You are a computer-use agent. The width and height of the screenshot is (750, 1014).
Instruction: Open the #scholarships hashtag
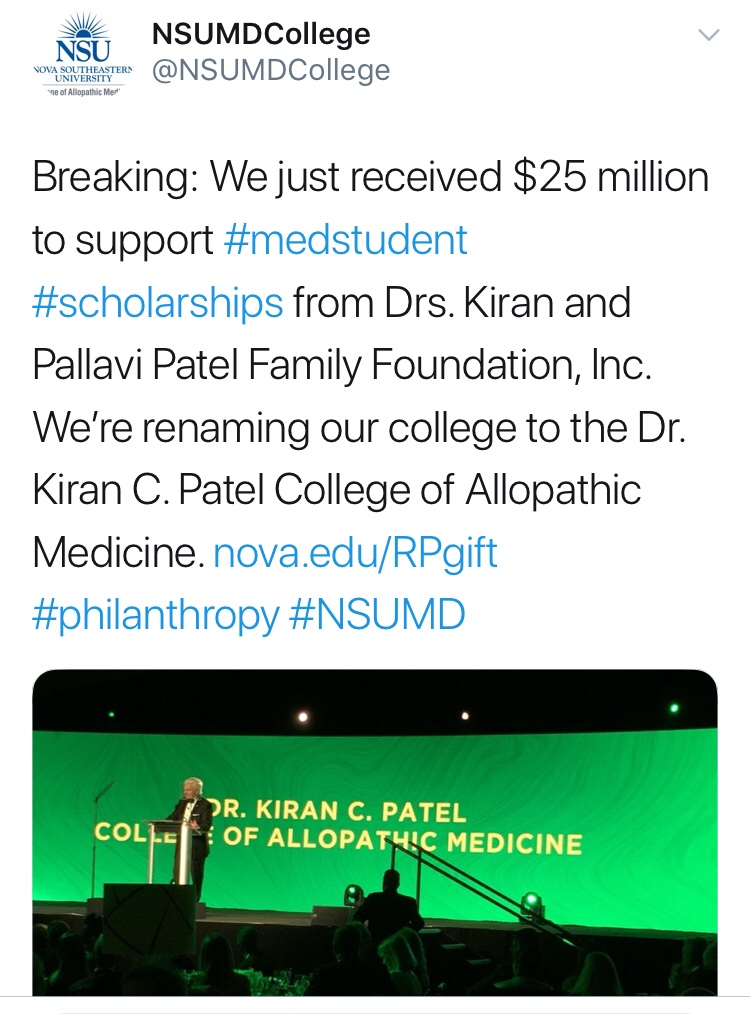click(158, 303)
